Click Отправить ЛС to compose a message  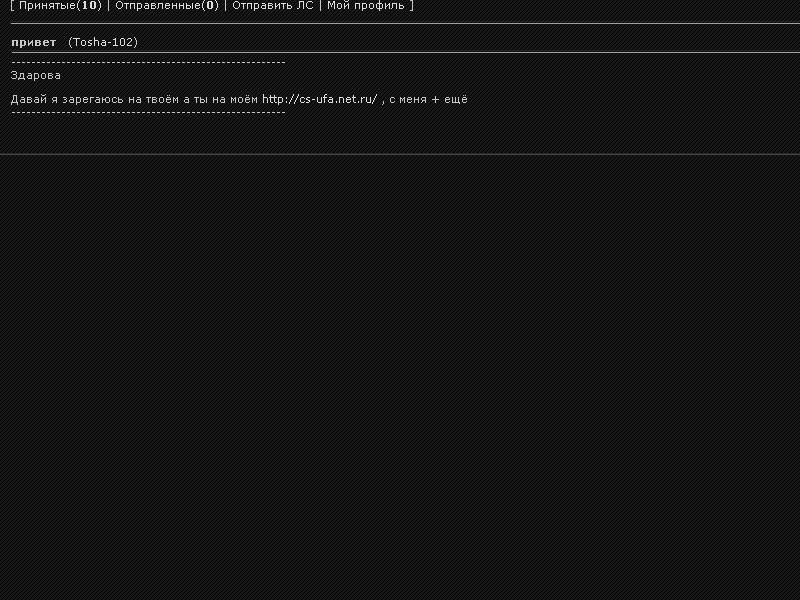tap(273, 6)
